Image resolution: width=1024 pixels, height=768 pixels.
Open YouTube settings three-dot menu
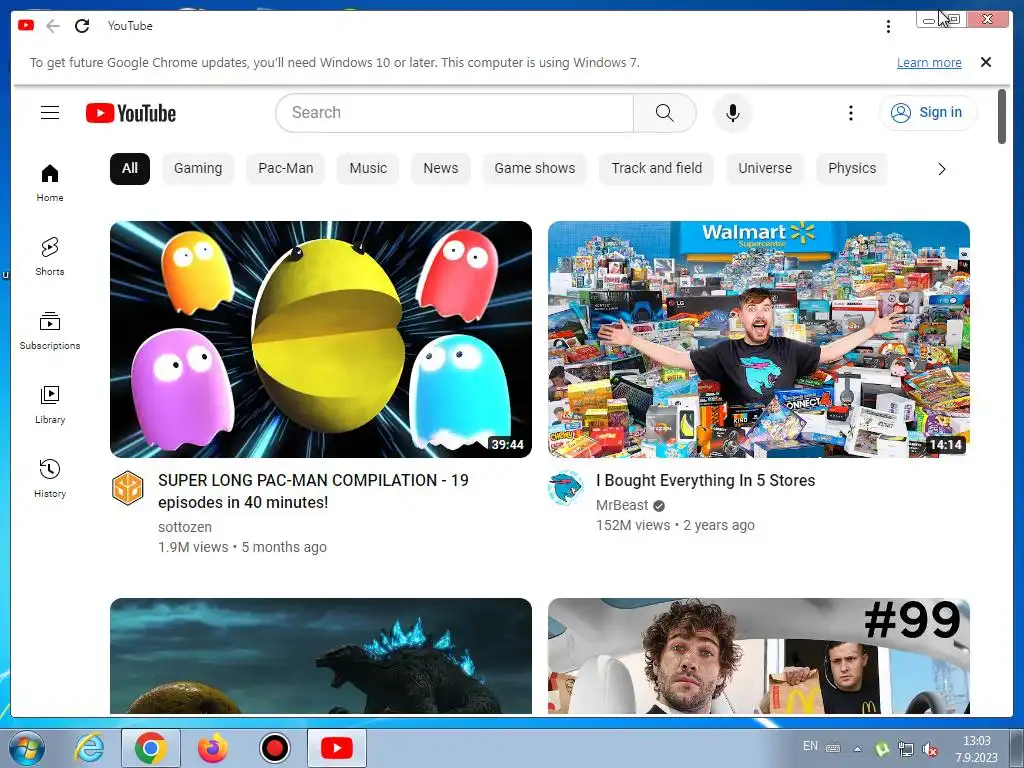(850, 113)
